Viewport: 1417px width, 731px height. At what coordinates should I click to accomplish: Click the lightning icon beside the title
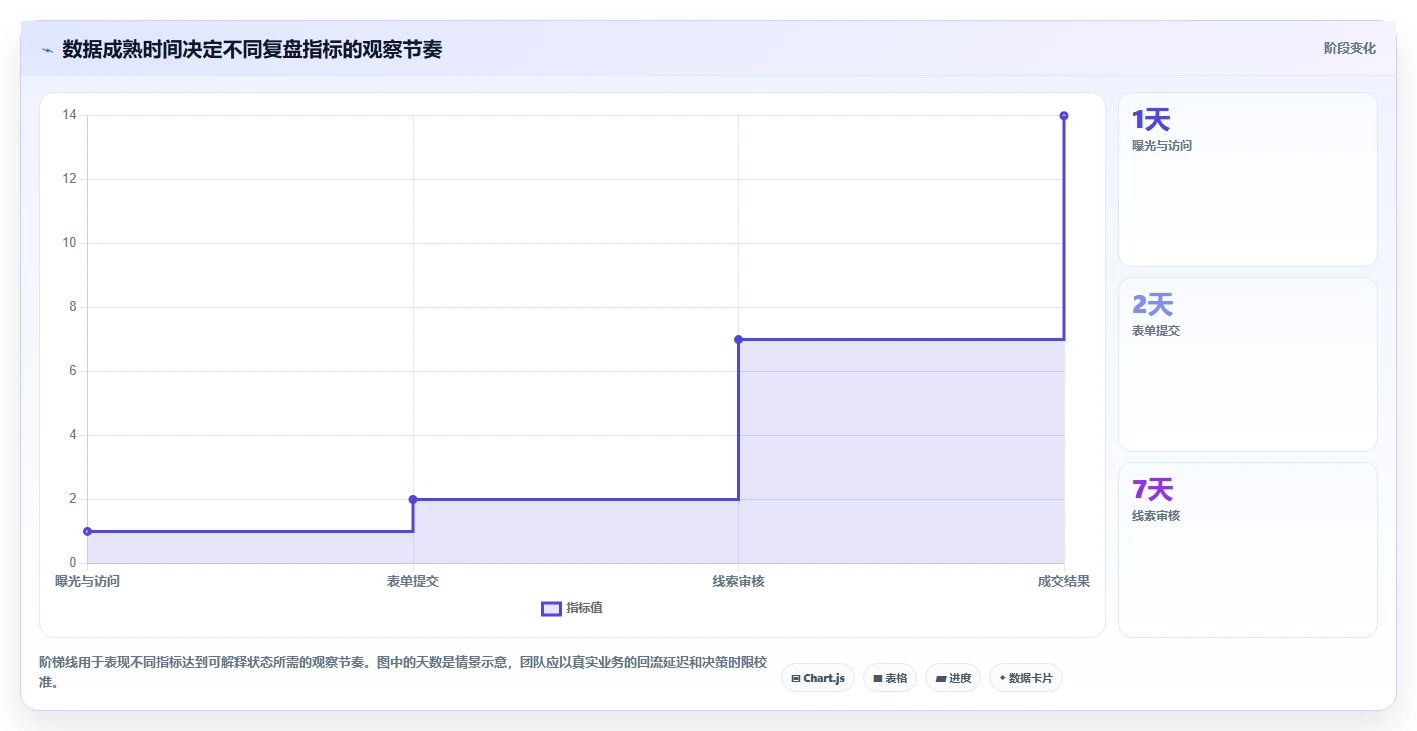click(x=47, y=49)
